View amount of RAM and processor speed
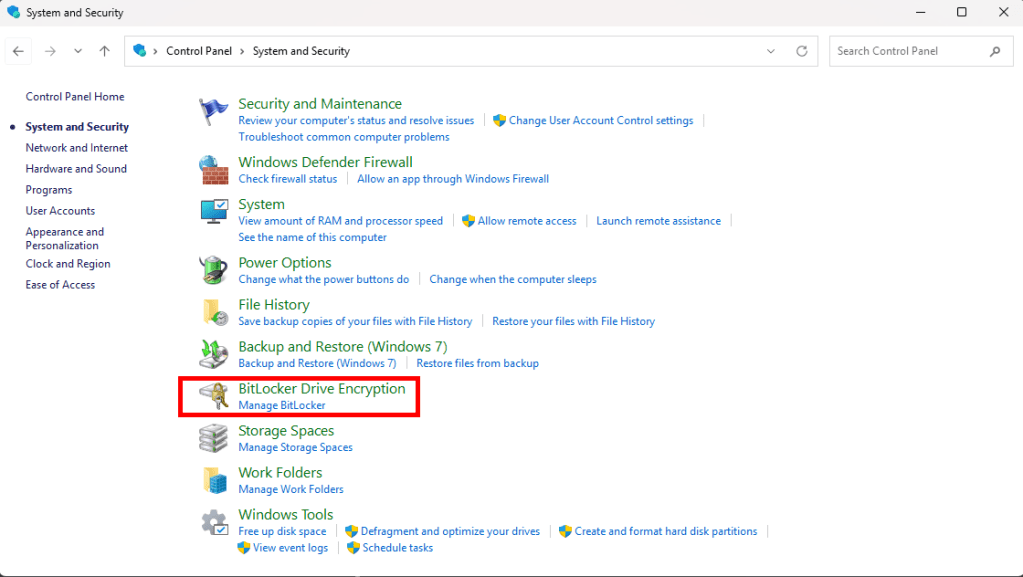Image resolution: width=1023 pixels, height=577 pixels. click(x=341, y=221)
